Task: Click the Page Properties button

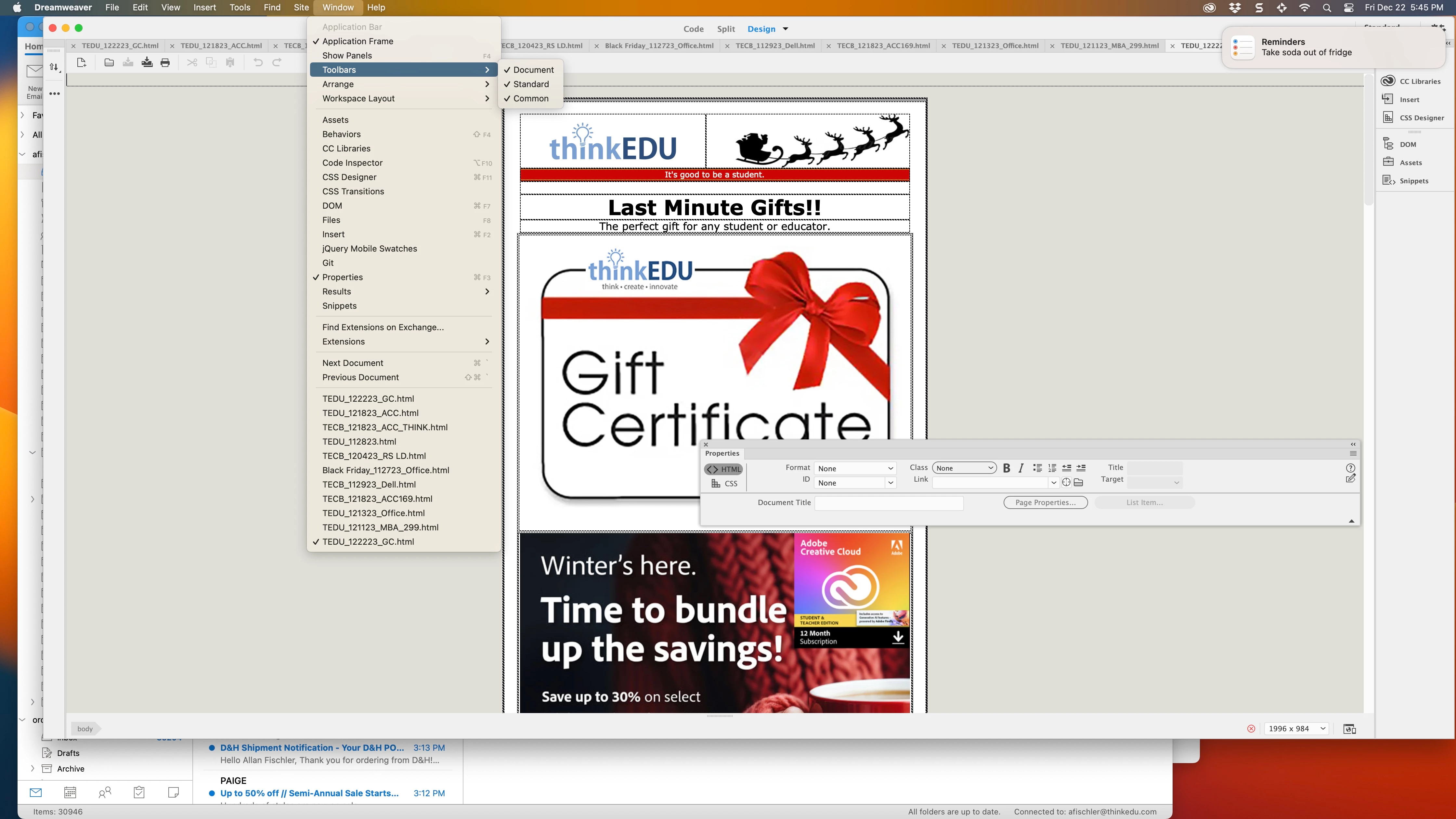Action: click(x=1045, y=502)
